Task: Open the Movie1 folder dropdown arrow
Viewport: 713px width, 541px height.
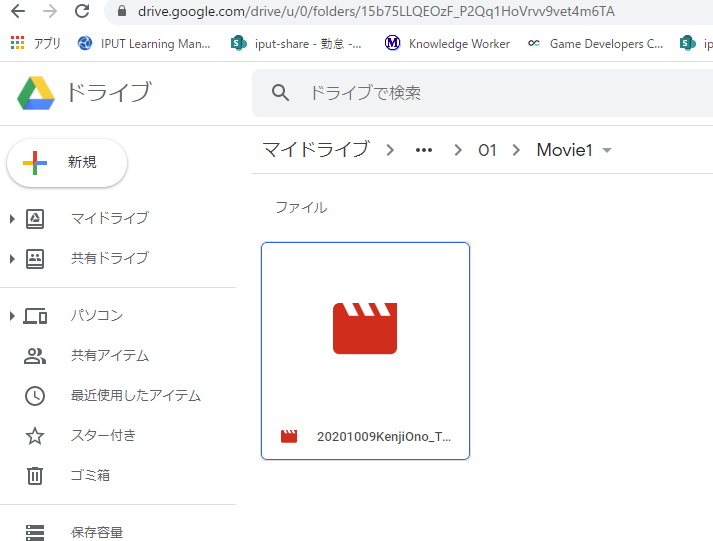Action: [607, 150]
